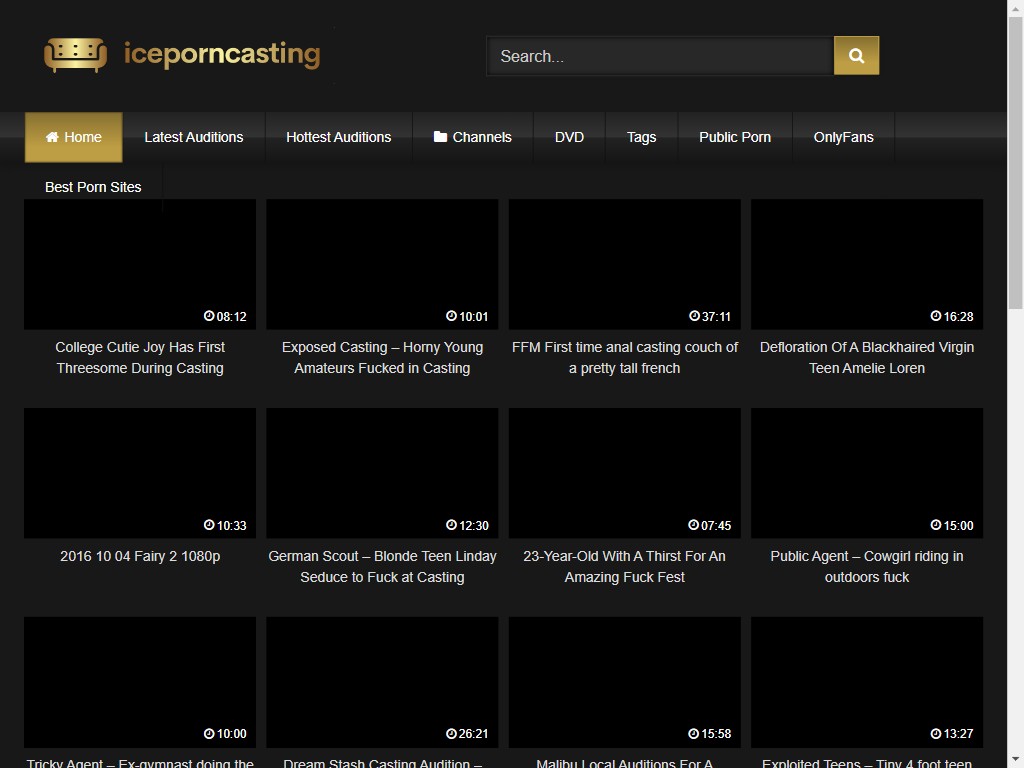This screenshot has width=1024, height=768.
Task: Open the OnlyFans navigation link
Action: point(843,137)
